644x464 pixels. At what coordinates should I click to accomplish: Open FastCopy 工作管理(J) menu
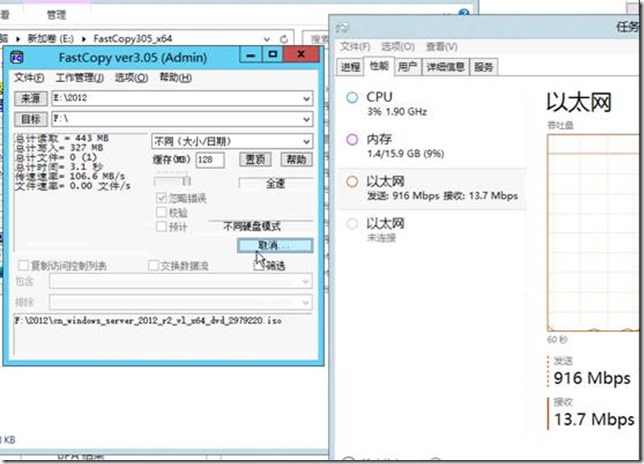pos(80,78)
